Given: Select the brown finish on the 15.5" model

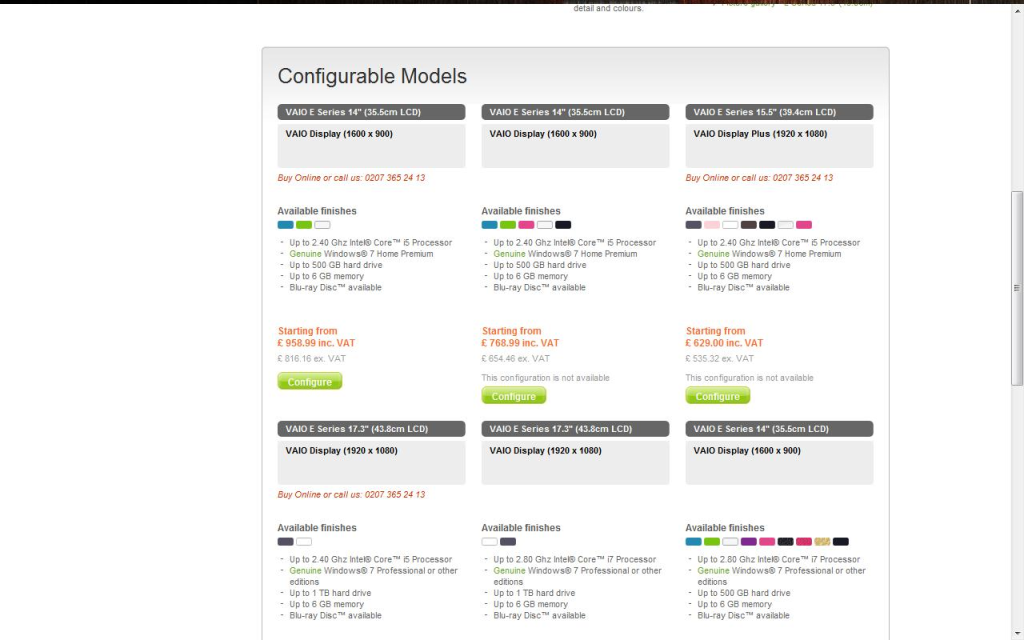Looking at the screenshot, I should [x=748, y=225].
